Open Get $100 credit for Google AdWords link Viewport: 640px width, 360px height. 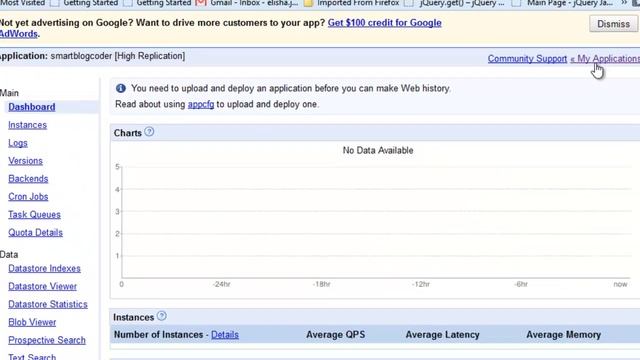(x=384, y=23)
